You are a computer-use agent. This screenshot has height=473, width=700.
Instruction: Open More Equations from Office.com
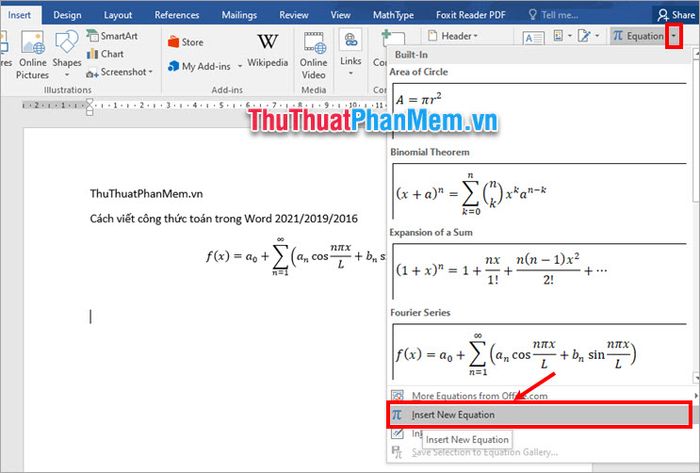tap(540, 396)
